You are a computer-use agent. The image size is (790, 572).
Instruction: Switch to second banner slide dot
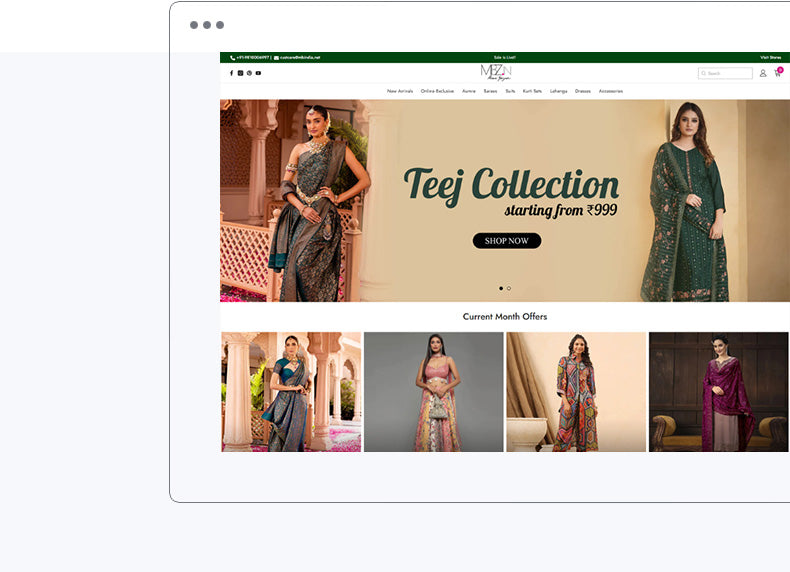click(x=509, y=288)
